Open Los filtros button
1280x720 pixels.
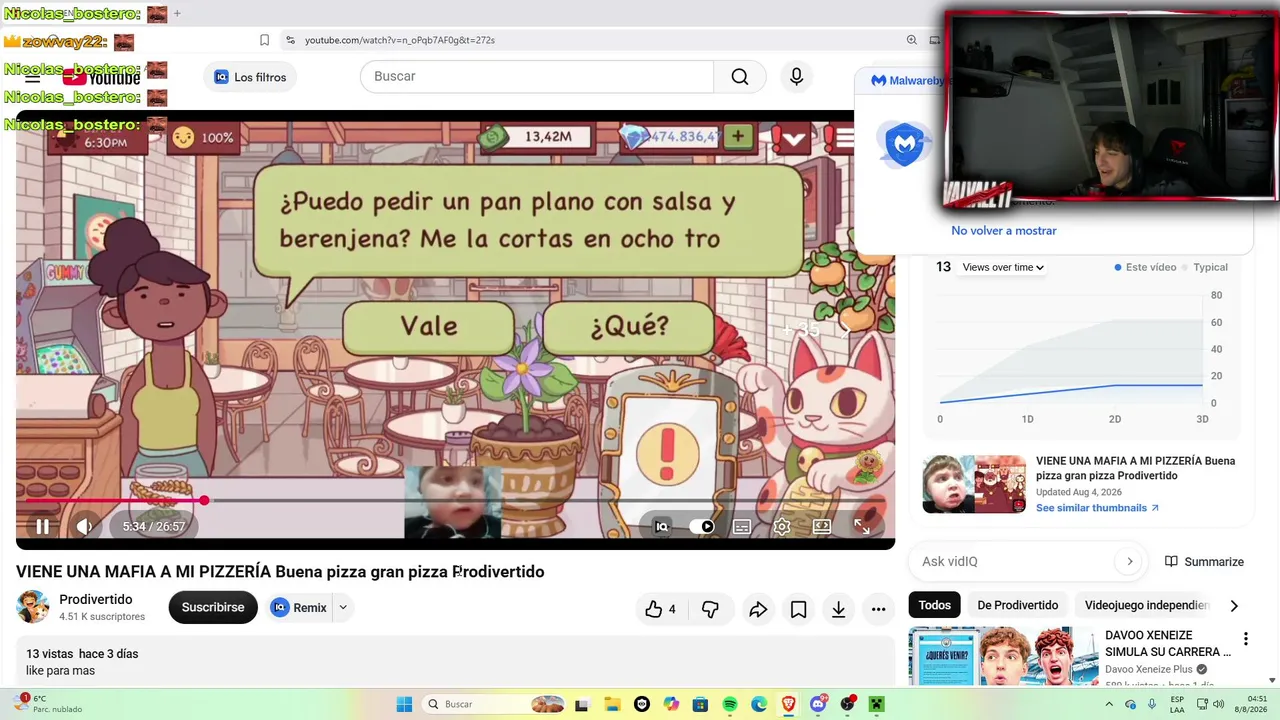pos(250,77)
